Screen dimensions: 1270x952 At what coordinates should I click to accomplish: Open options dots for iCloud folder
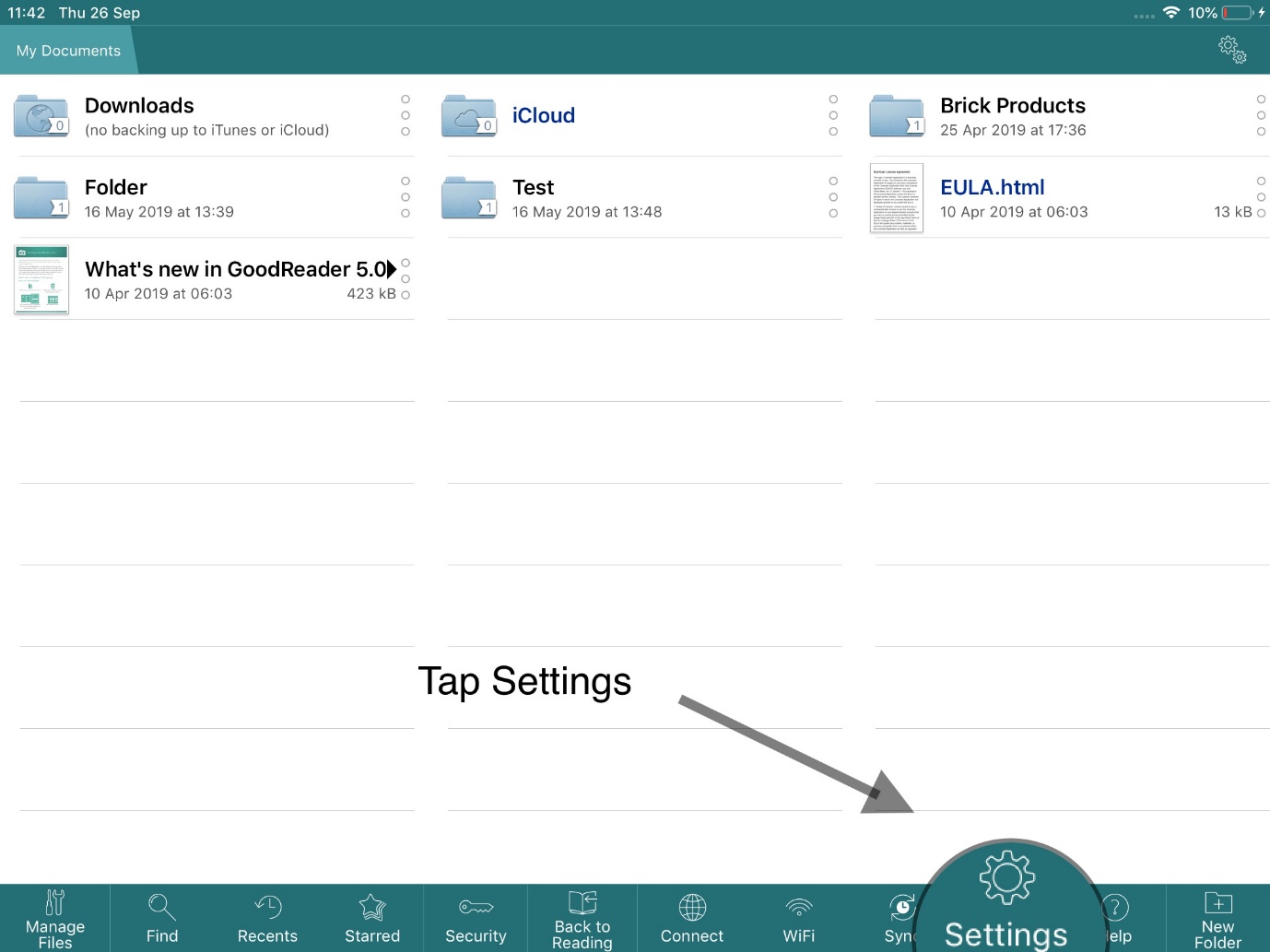(x=833, y=115)
